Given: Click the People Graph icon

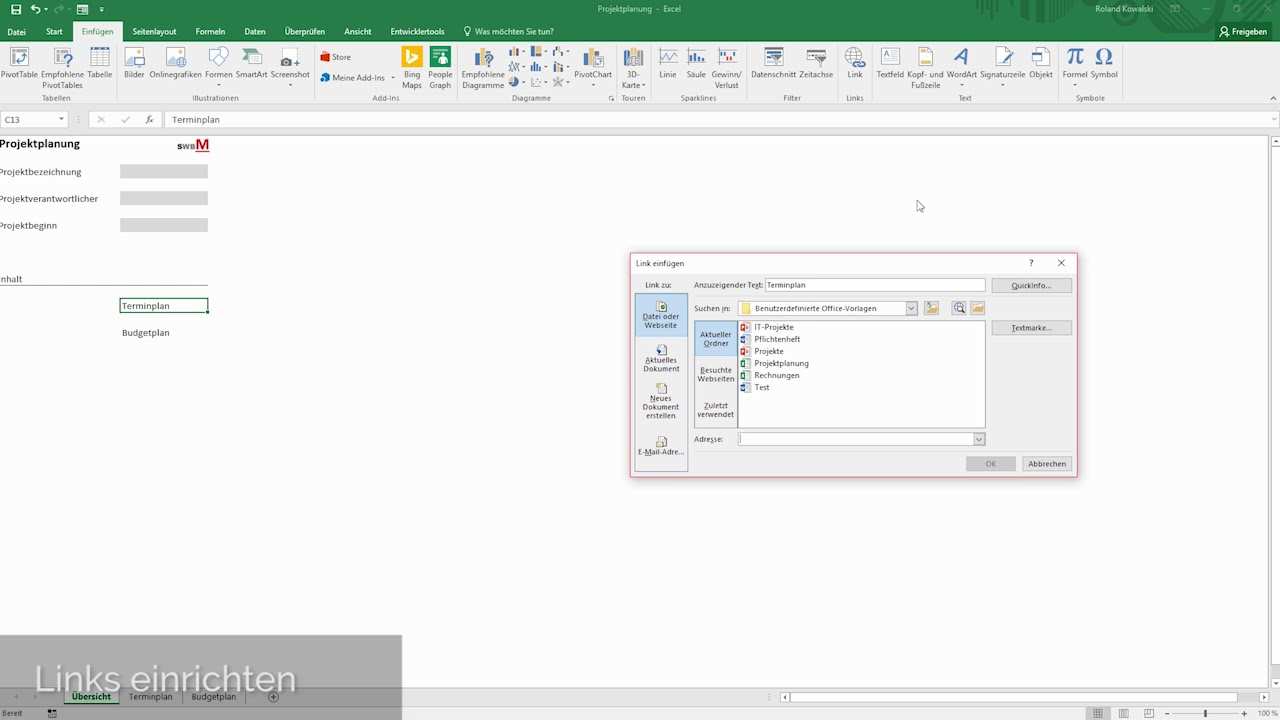Looking at the screenshot, I should [440, 64].
